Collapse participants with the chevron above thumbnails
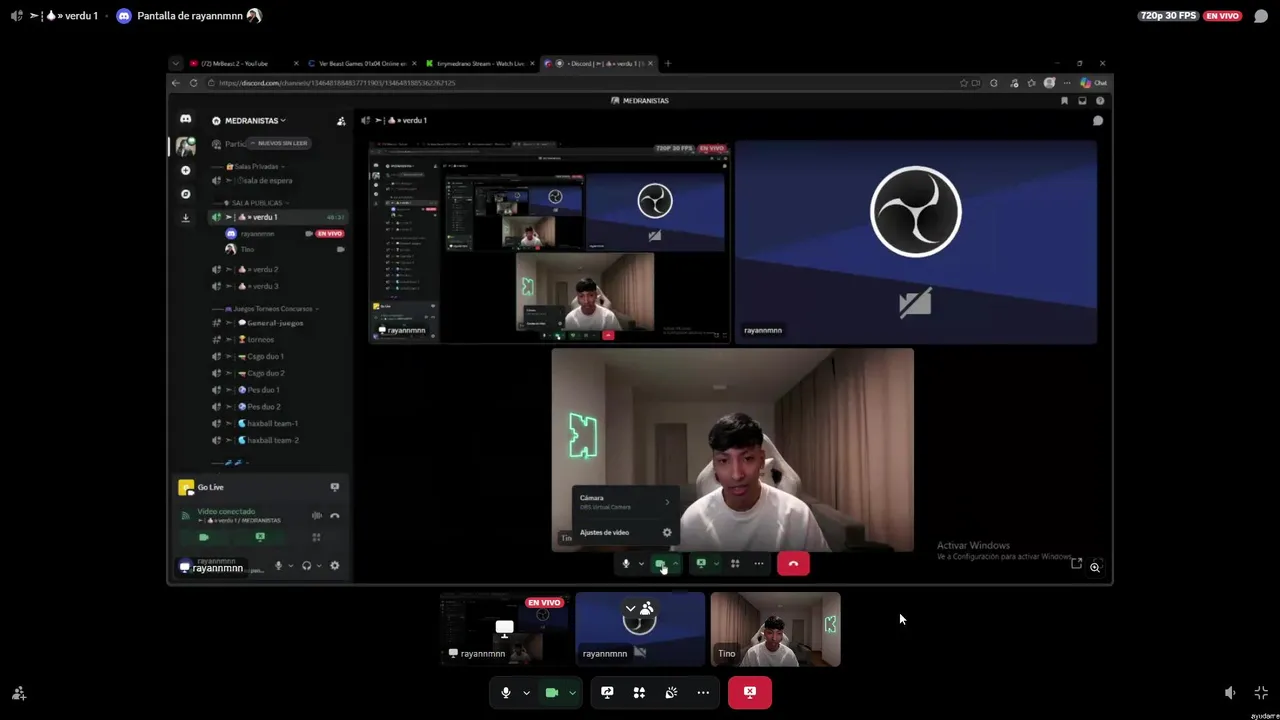This screenshot has height=720, width=1280. pyautogui.click(x=630, y=608)
